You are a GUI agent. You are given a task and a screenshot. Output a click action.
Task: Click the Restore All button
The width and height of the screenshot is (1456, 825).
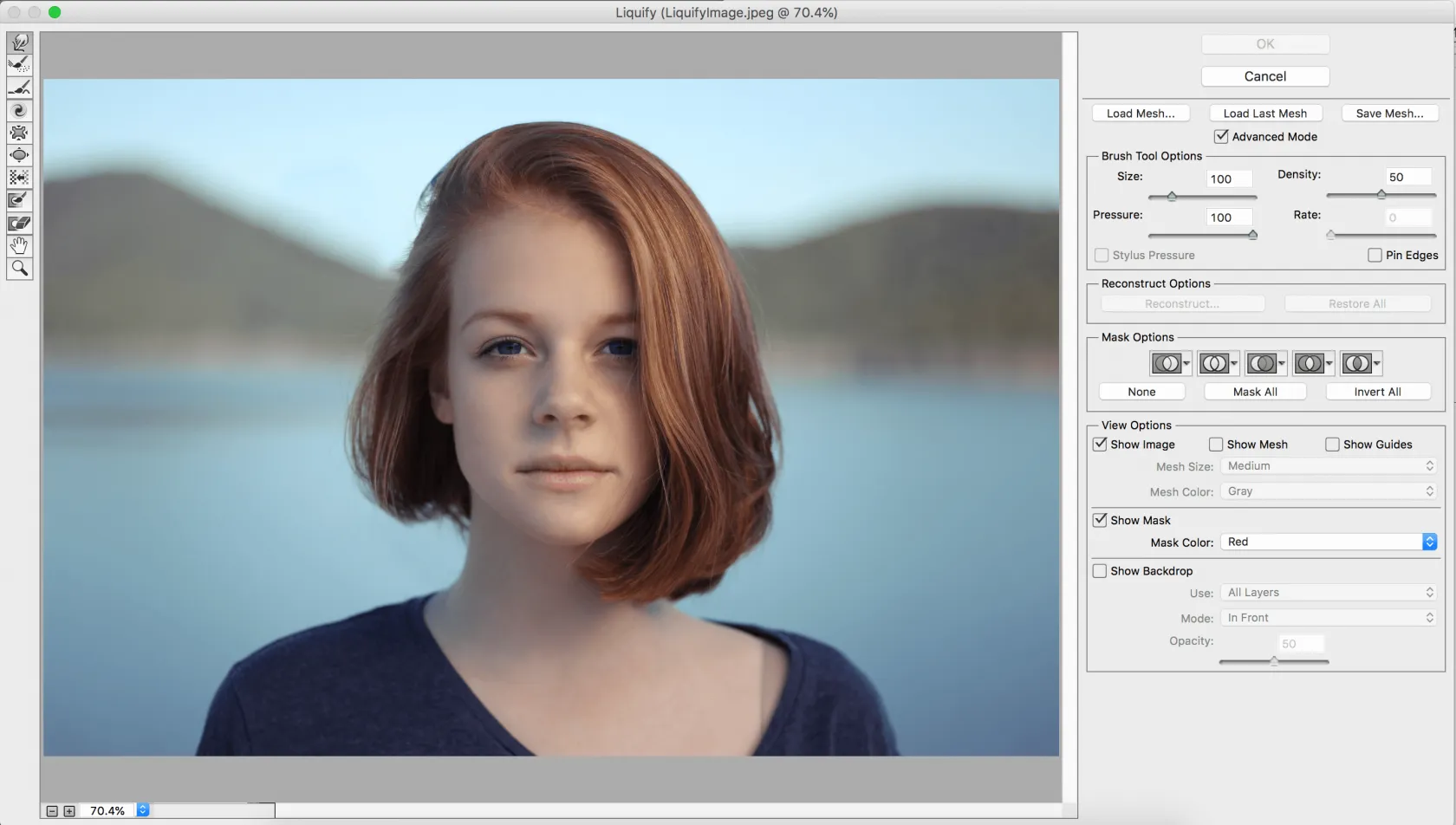(x=1357, y=303)
